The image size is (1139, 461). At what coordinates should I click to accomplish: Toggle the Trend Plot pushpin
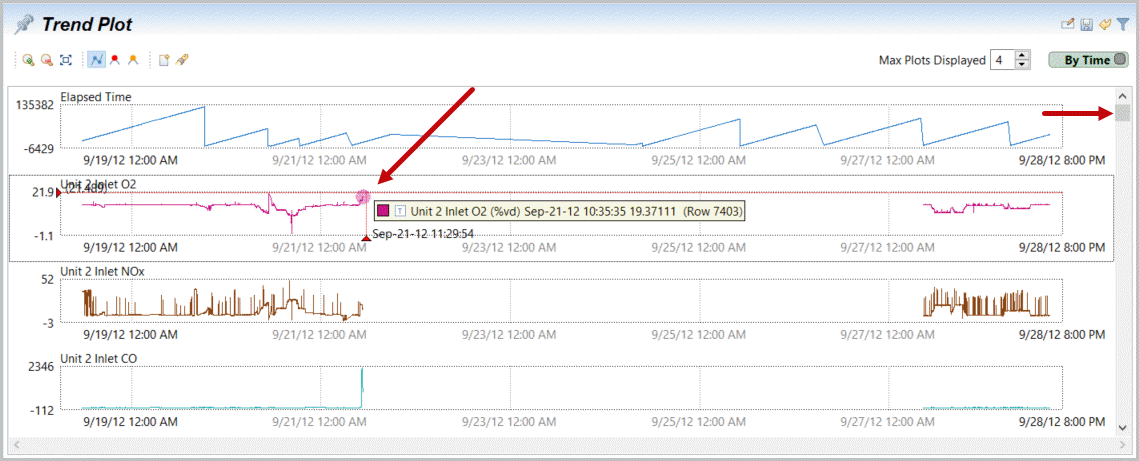pyautogui.click(x=24, y=24)
